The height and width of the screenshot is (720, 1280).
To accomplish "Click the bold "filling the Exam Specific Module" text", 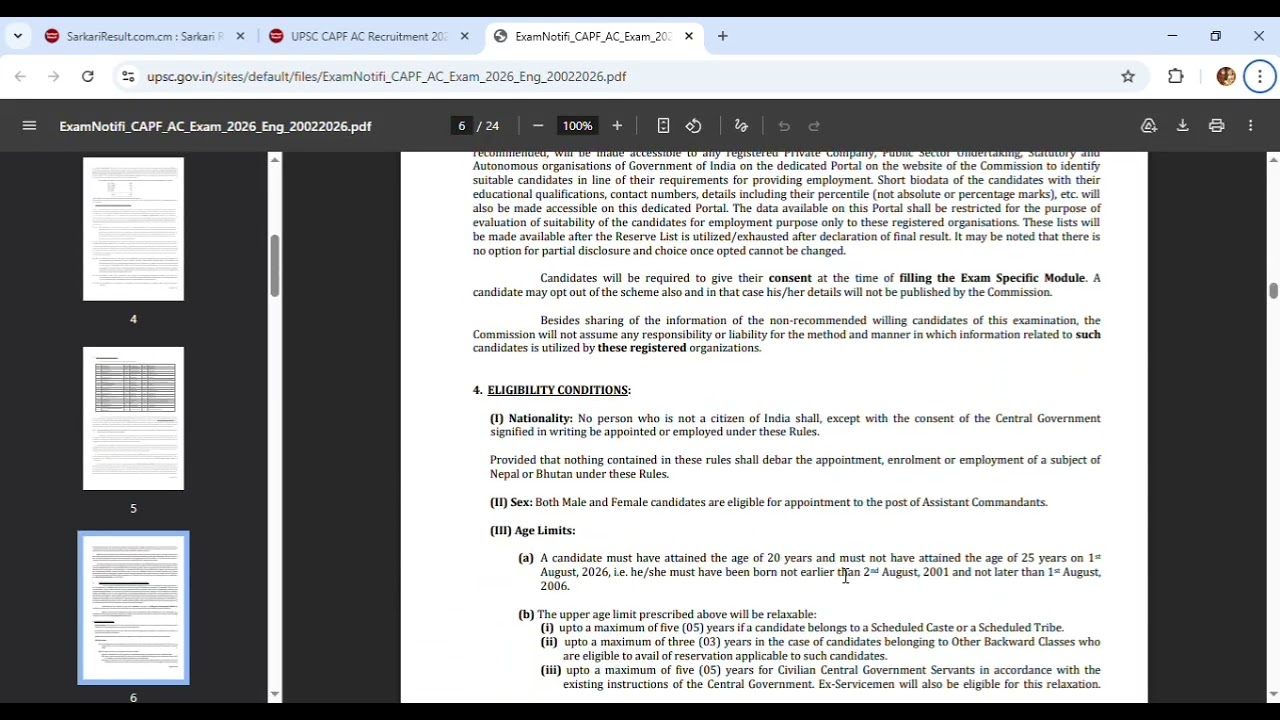I will (x=992, y=278).
